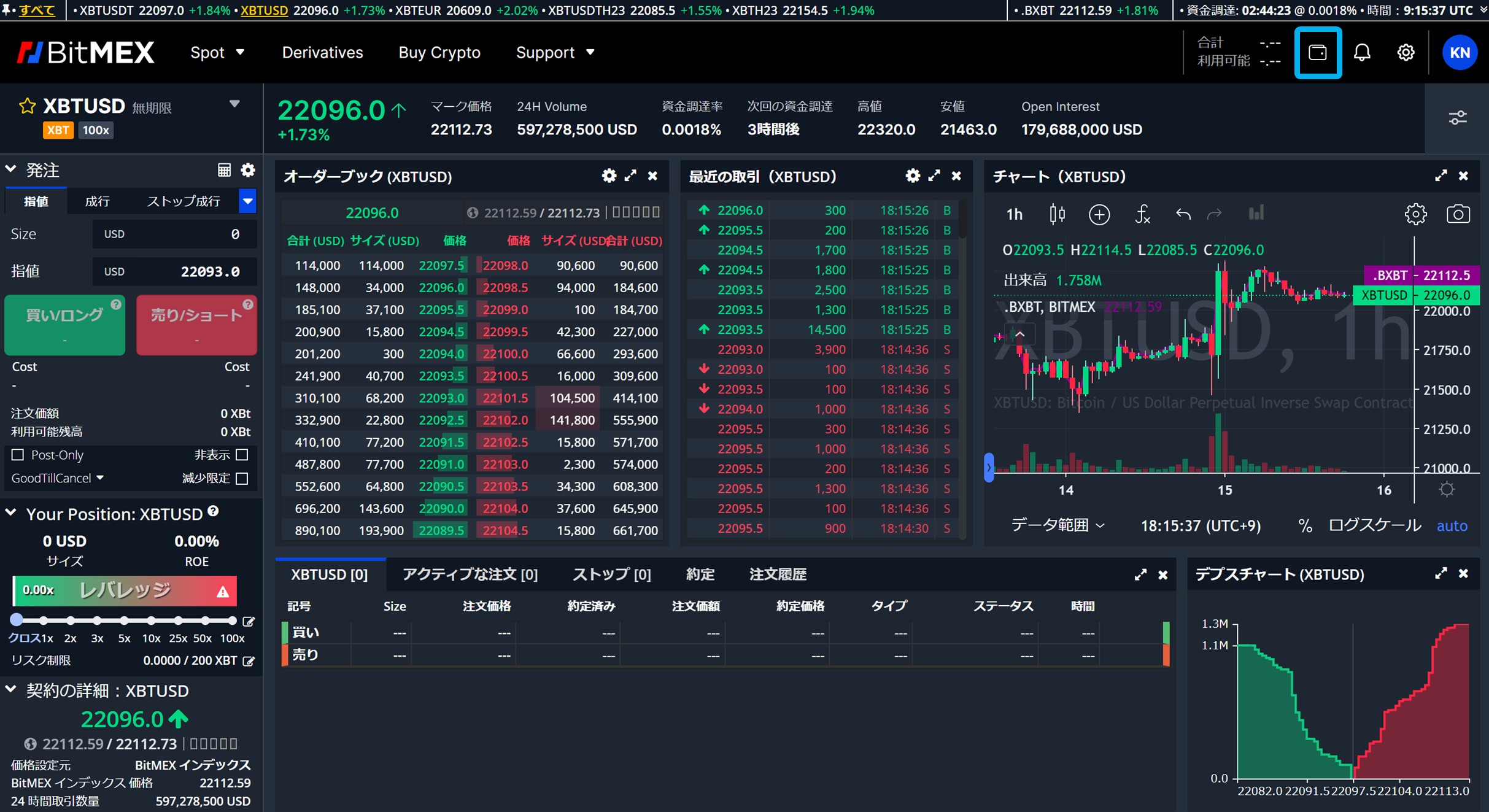Redo chart action arrow
The width and height of the screenshot is (1489, 812).
pyautogui.click(x=1214, y=214)
